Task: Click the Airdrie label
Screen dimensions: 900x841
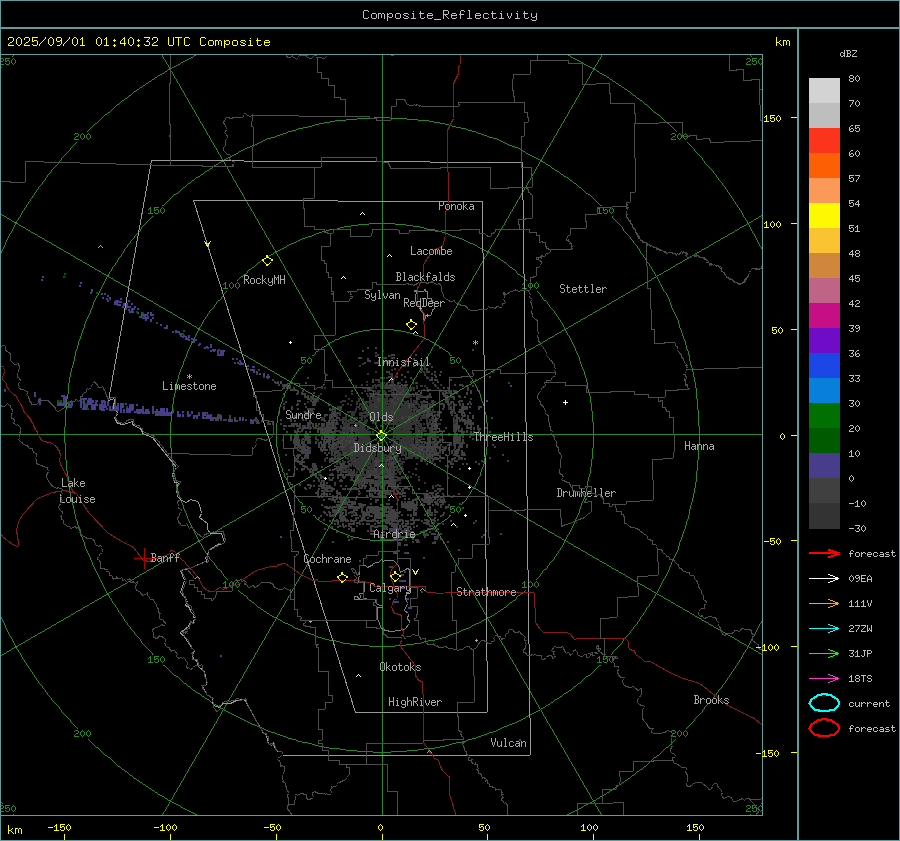Action: click(x=394, y=534)
